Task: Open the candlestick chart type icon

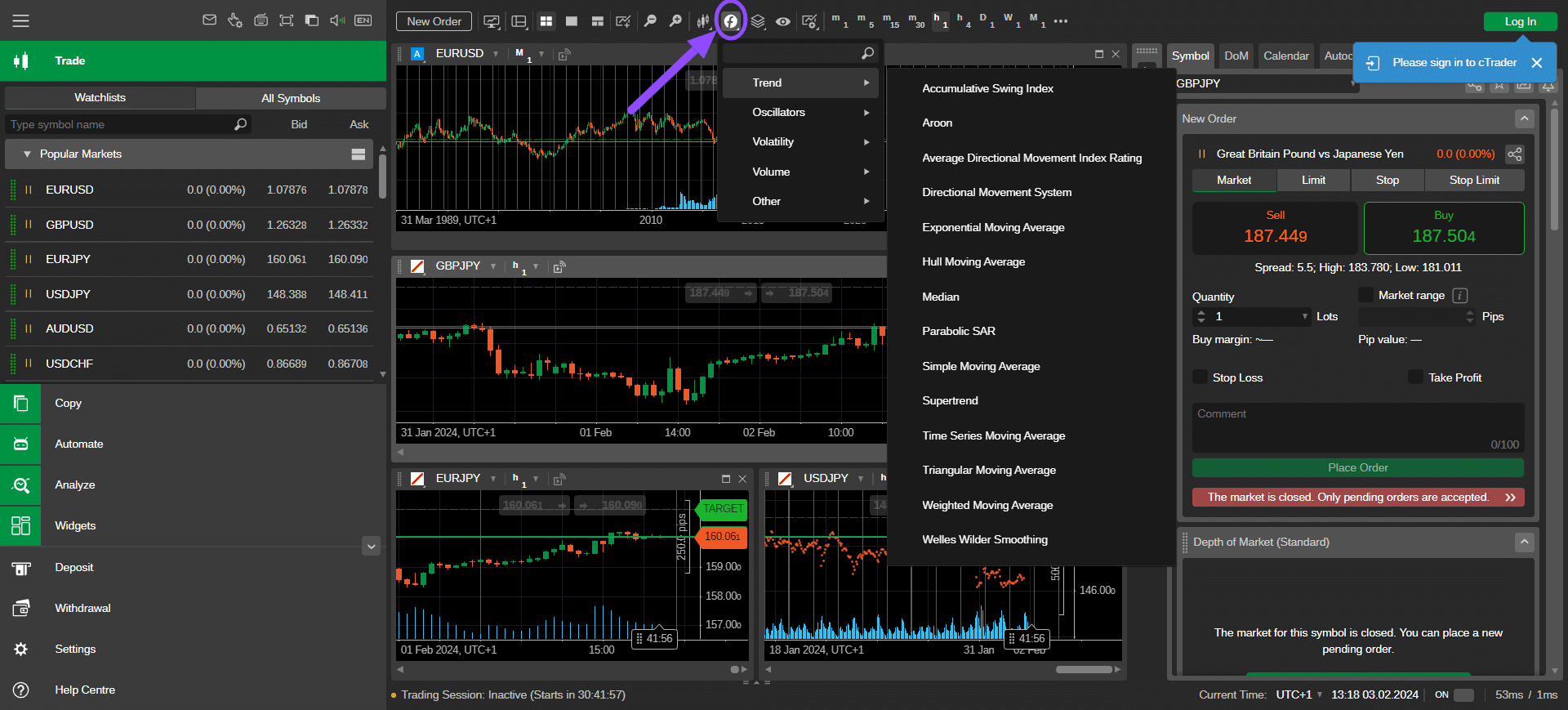Action: [703, 21]
